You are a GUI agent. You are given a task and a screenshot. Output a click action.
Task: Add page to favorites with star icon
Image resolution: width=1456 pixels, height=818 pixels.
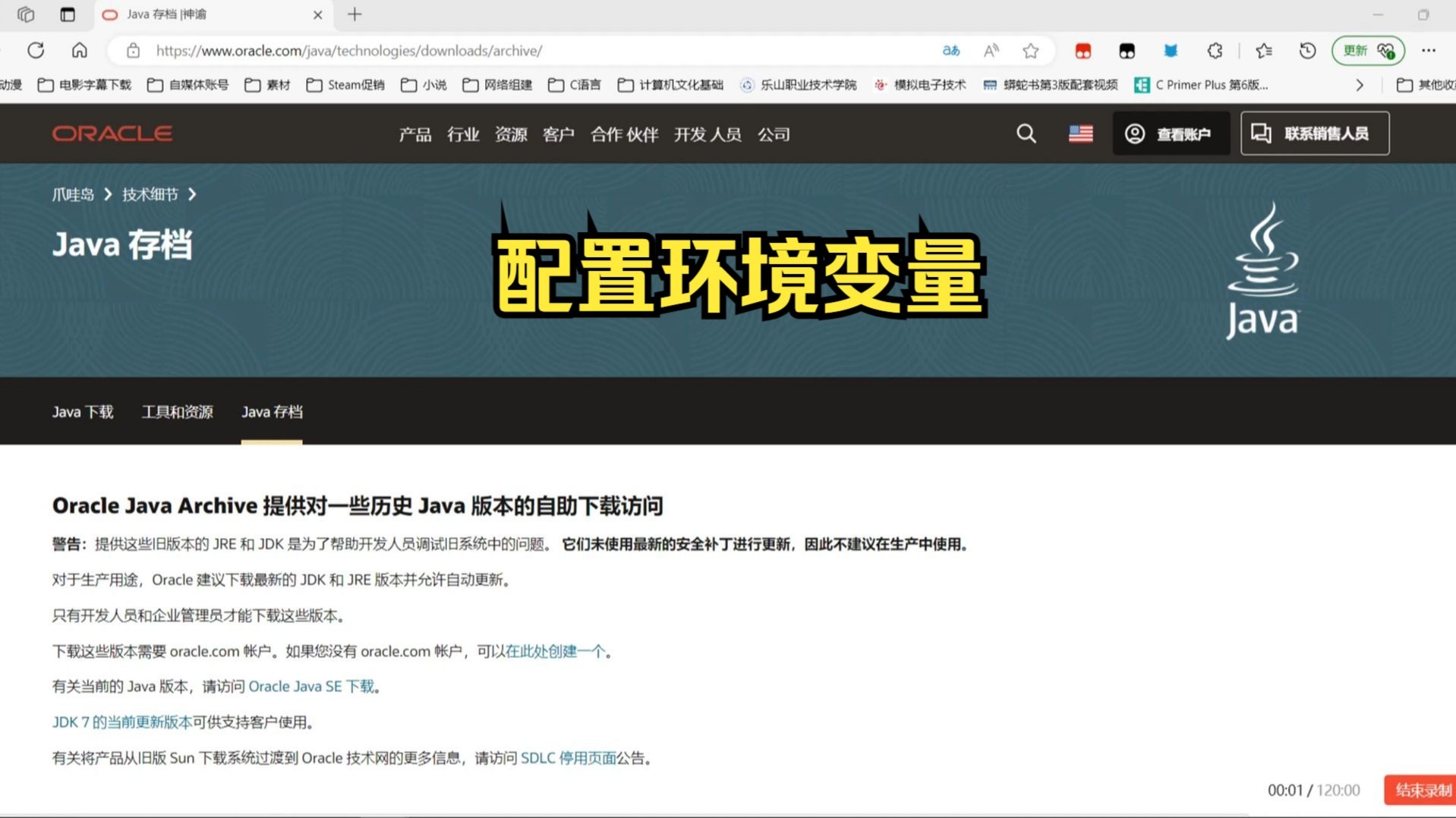click(1030, 51)
